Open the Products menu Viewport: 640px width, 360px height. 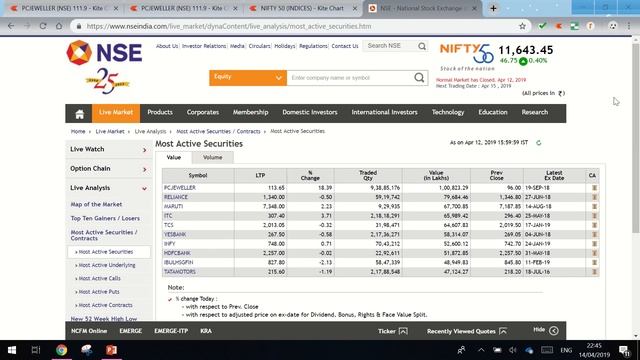point(160,113)
